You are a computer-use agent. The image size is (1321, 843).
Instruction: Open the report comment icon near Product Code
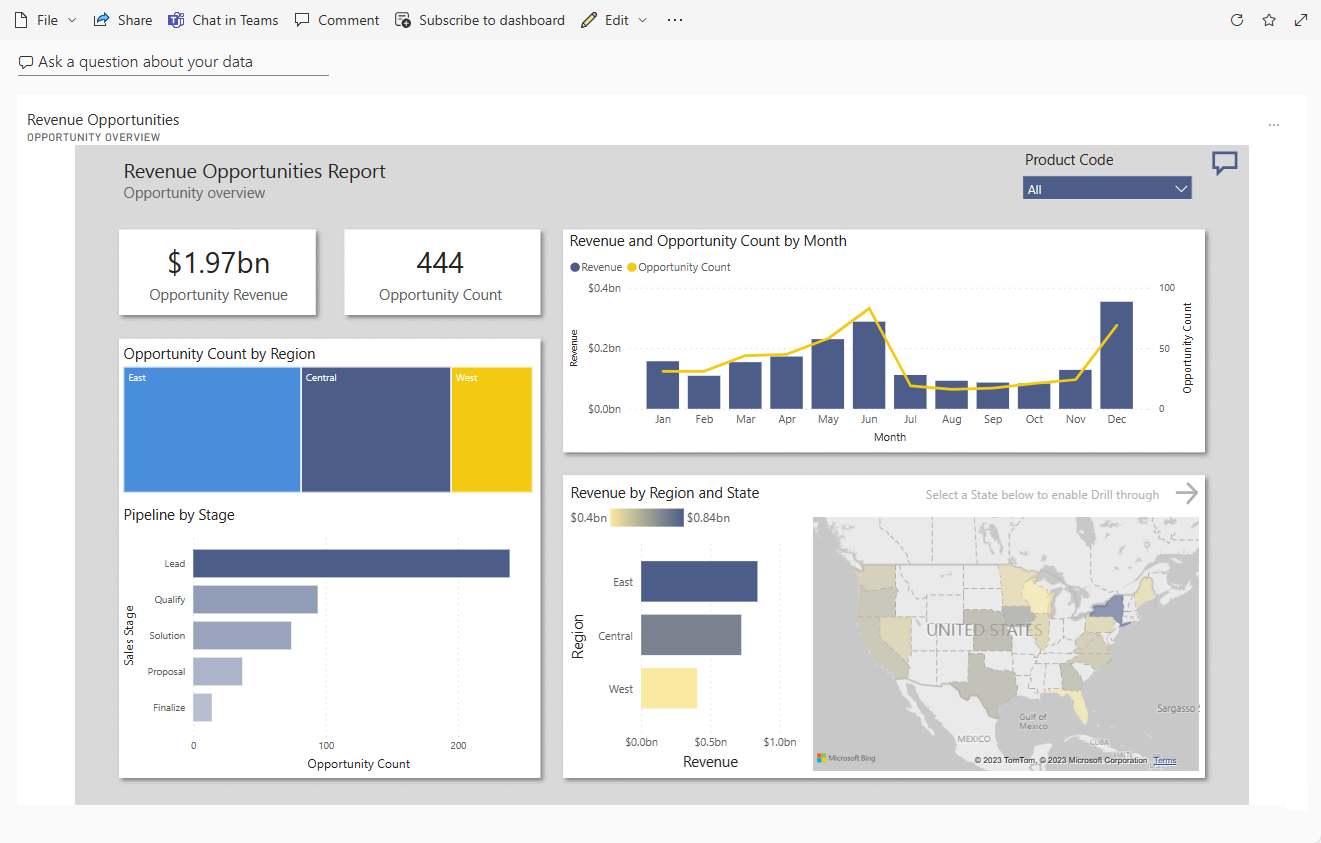(x=1224, y=163)
